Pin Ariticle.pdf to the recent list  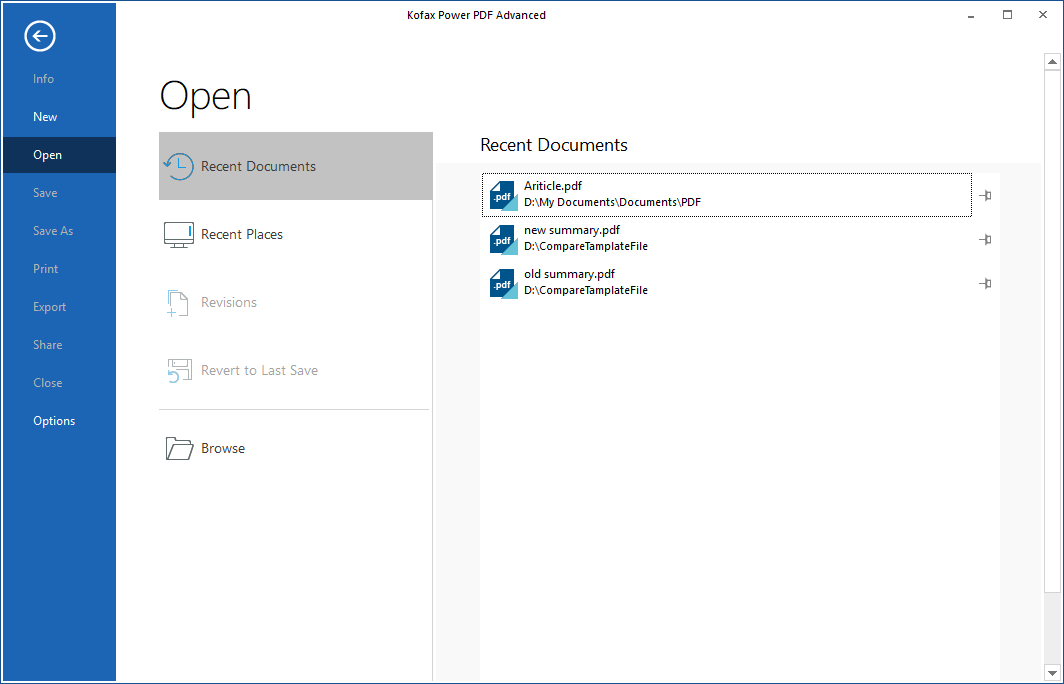(x=984, y=196)
